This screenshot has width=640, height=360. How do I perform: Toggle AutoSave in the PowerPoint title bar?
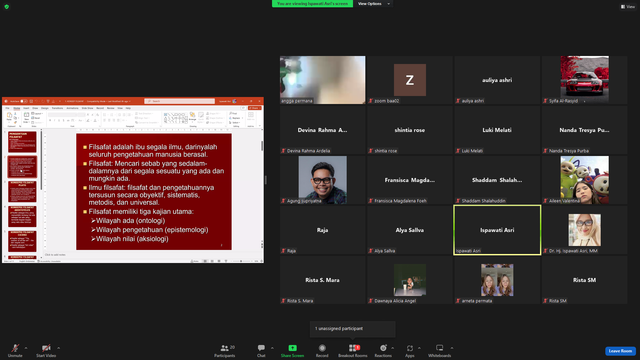tap(24, 101)
